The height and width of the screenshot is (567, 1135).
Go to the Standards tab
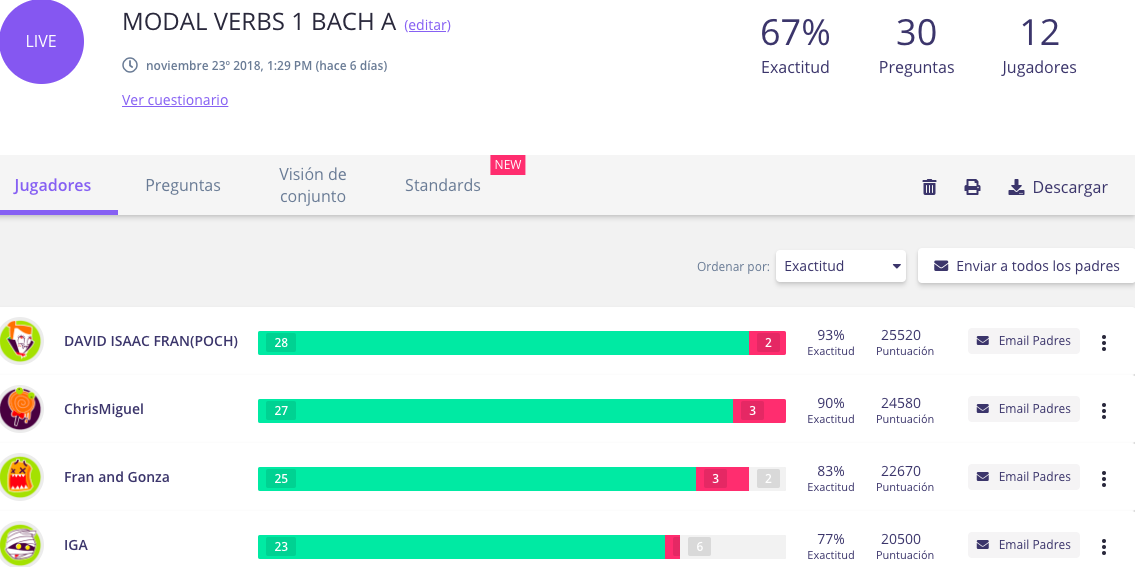point(442,185)
